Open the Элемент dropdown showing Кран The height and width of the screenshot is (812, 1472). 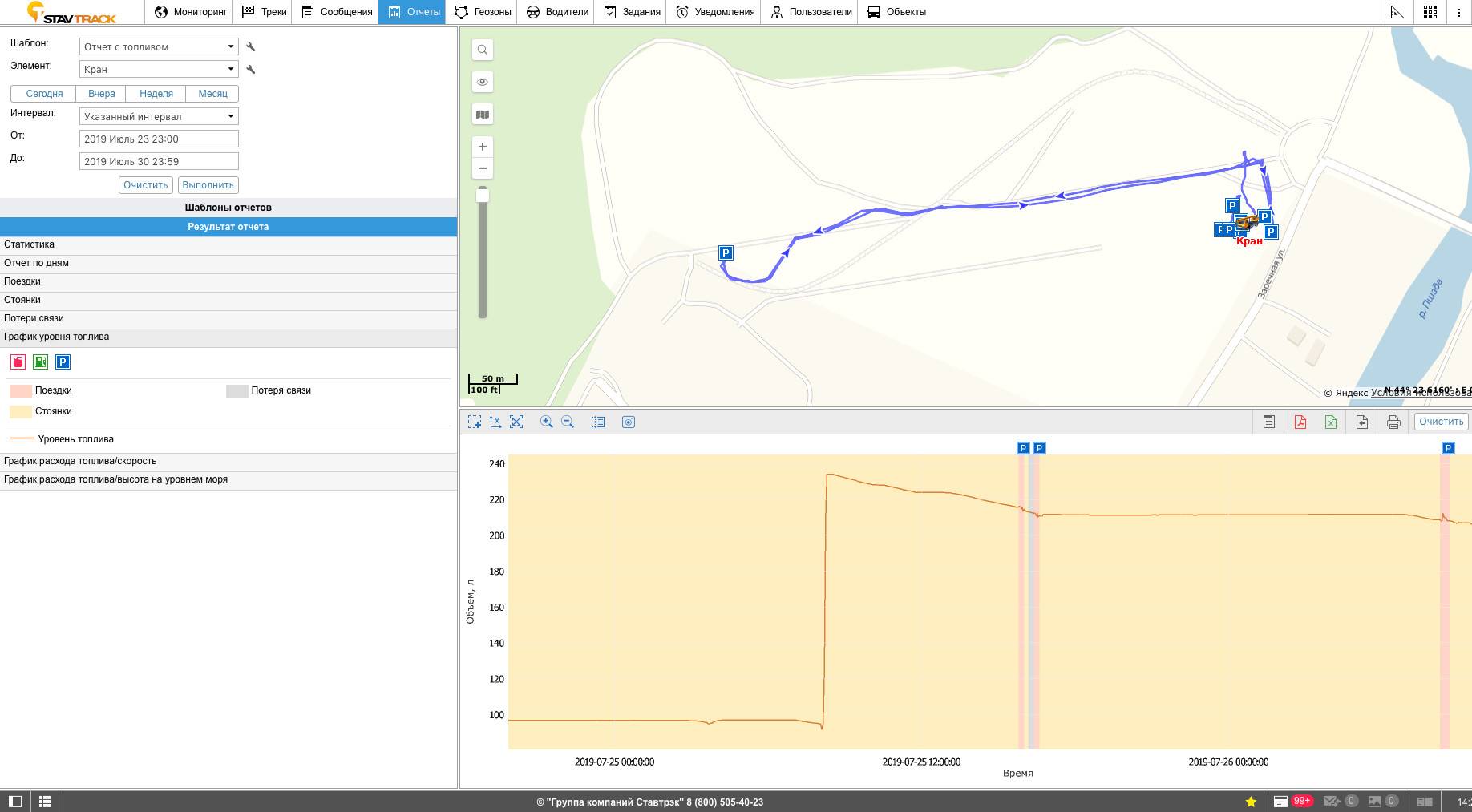[x=159, y=70]
